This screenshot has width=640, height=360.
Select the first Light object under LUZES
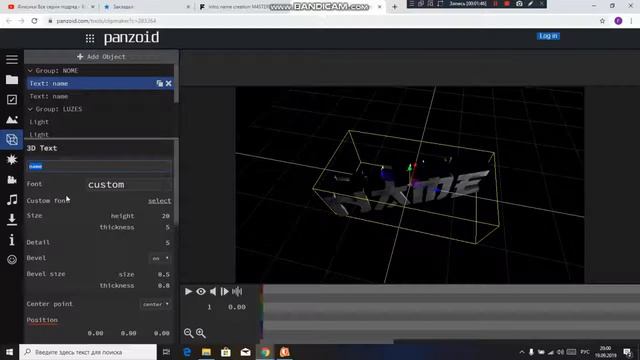click(x=100, y=122)
